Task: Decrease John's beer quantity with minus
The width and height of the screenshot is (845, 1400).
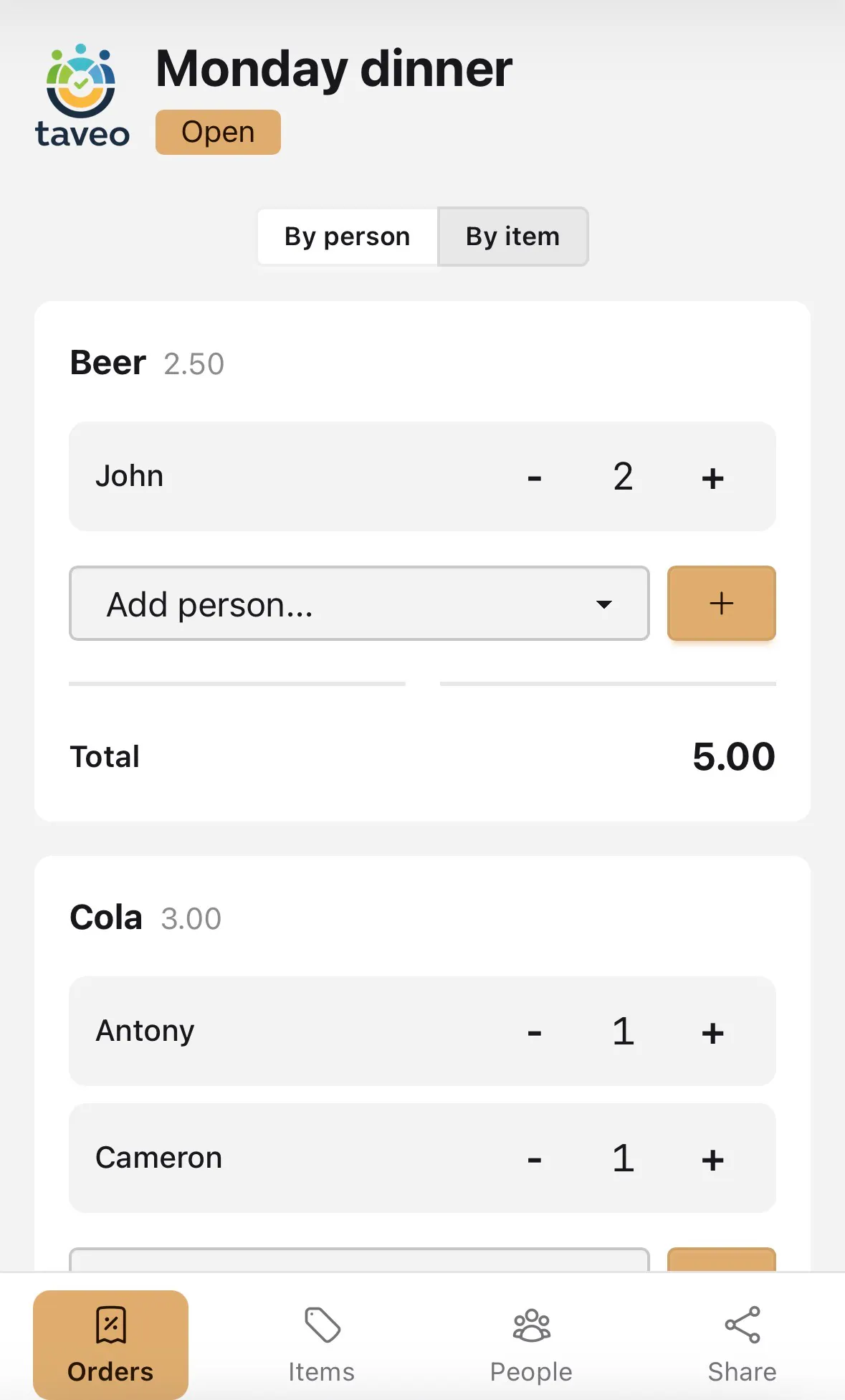Action: (x=534, y=477)
